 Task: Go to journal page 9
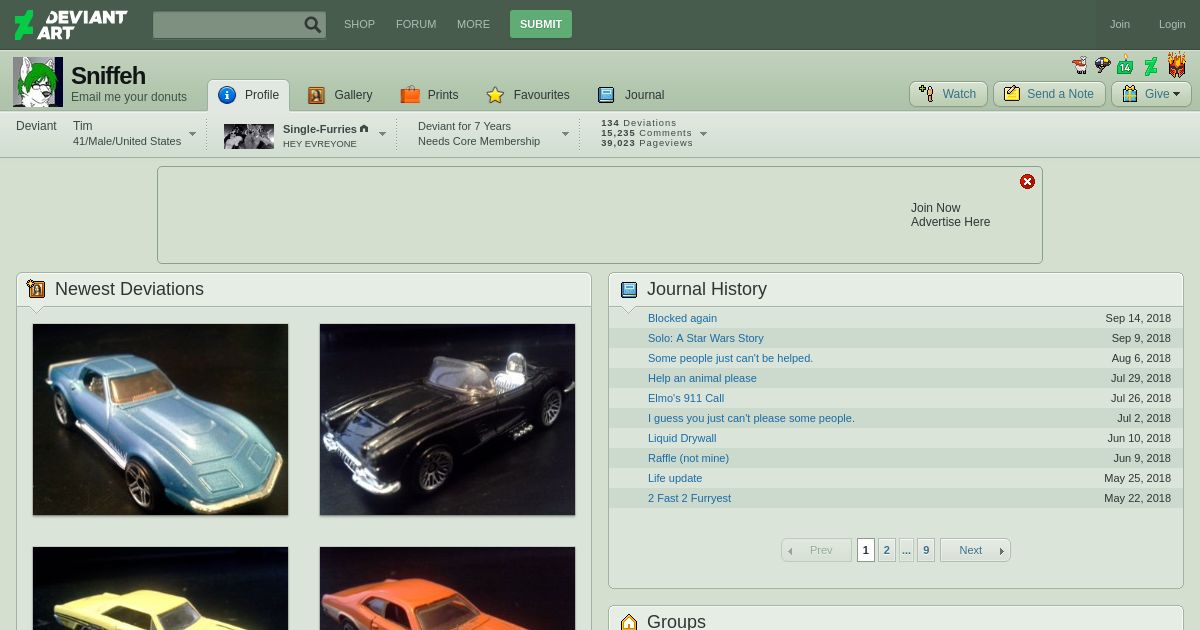tap(926, 550)
